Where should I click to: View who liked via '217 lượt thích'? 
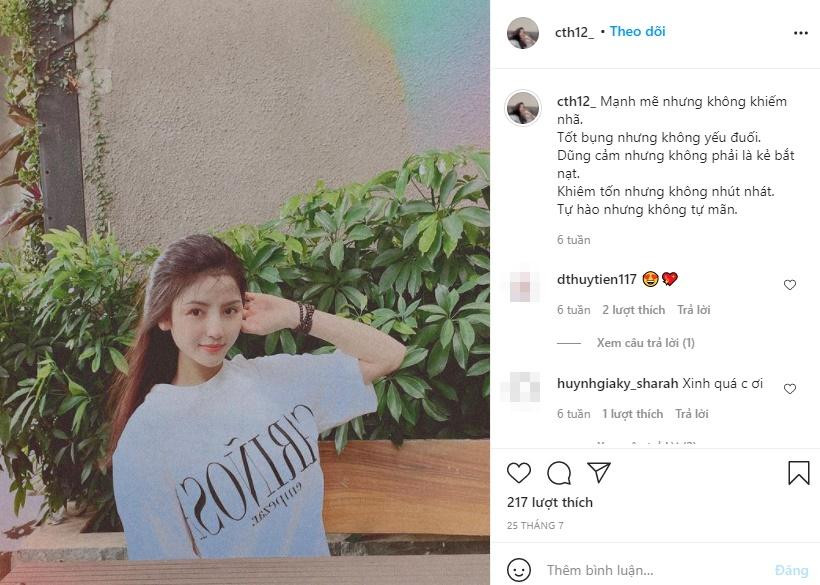pyautogui.click(x=550, y=502)
